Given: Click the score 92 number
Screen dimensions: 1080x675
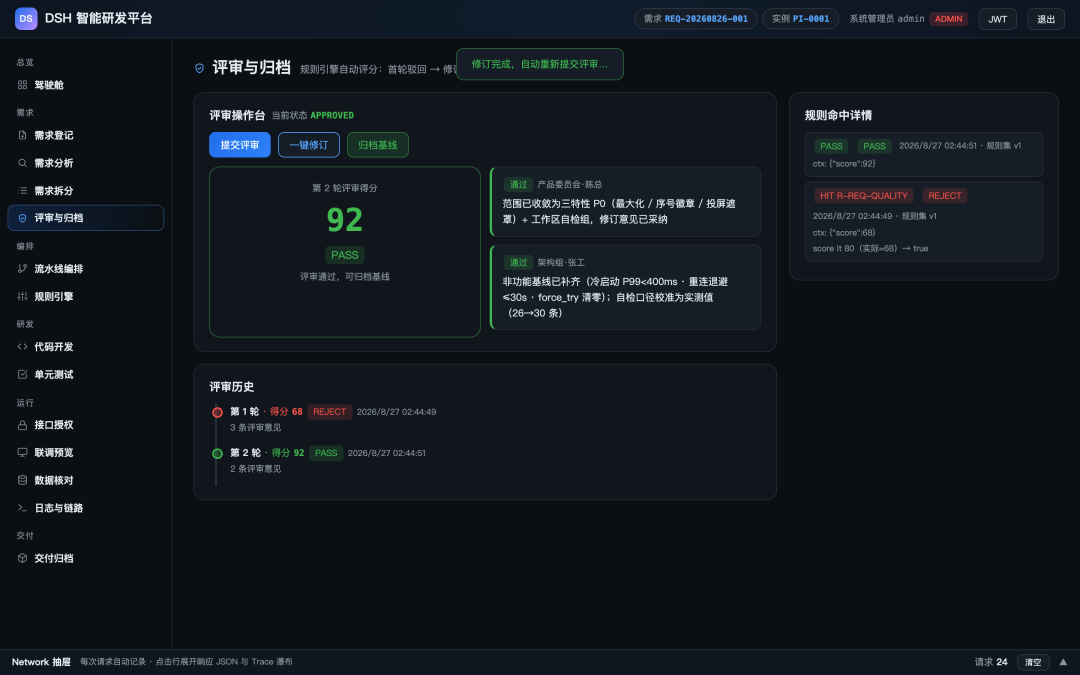Looking at the screenshot, I should pos(344,220).
